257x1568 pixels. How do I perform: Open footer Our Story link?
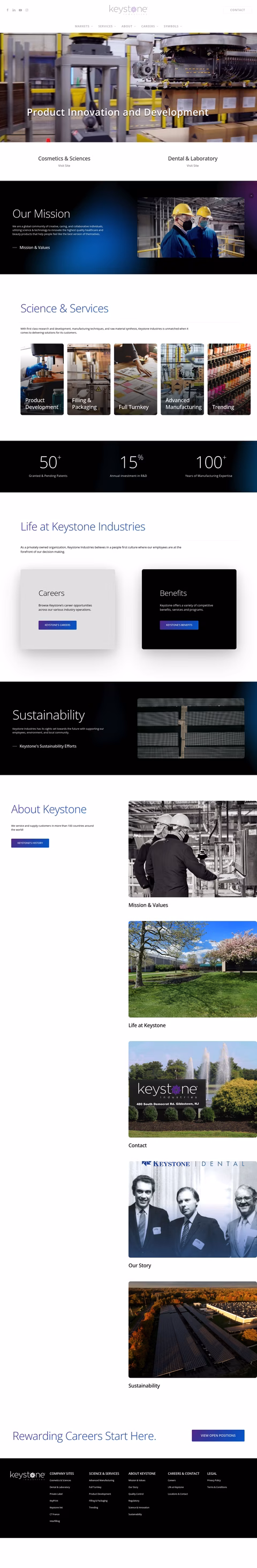tap(133, 1487)
